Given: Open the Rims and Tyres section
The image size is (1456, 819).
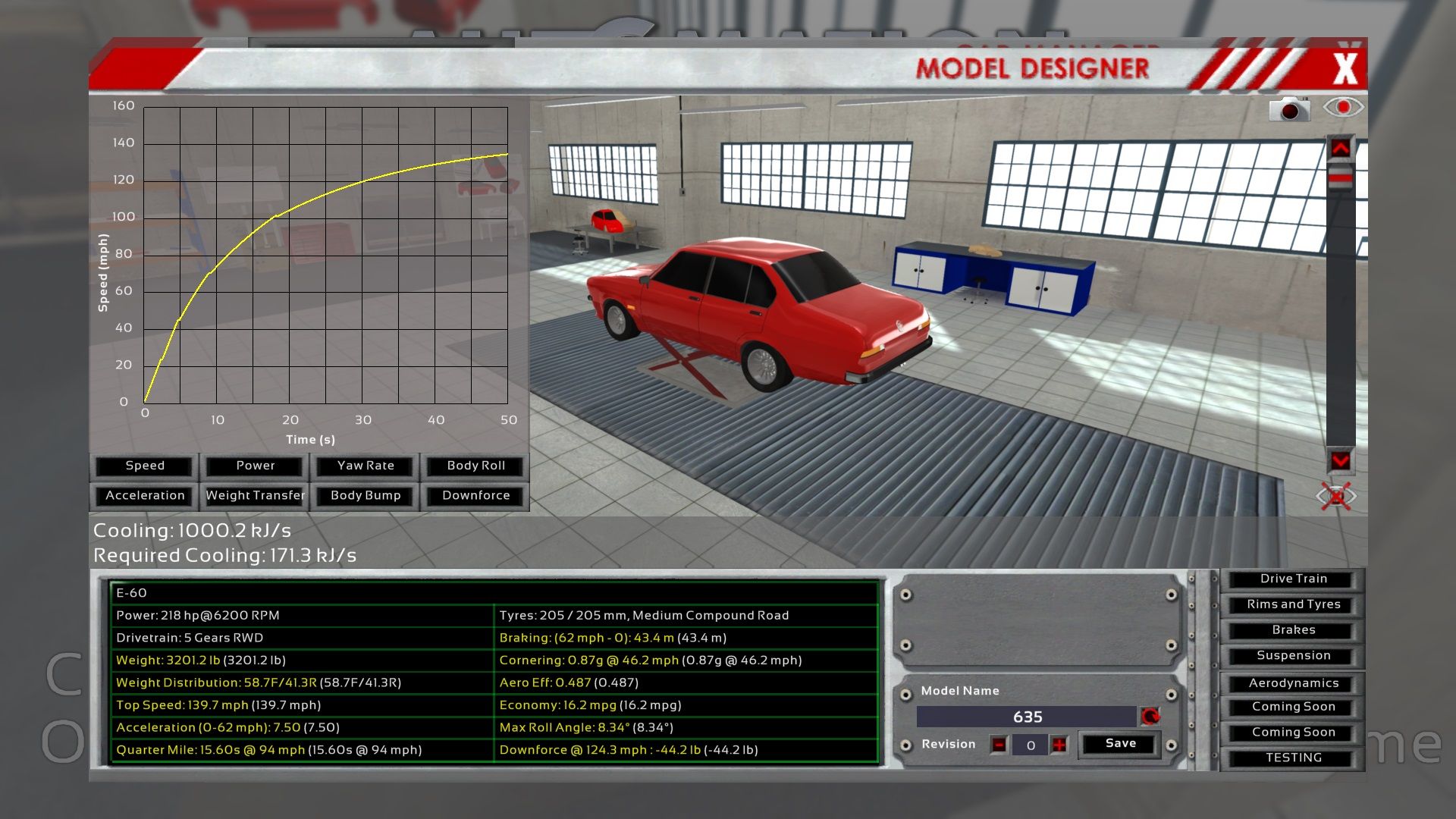Looking at the screenshot, I should coord(1293,604).
